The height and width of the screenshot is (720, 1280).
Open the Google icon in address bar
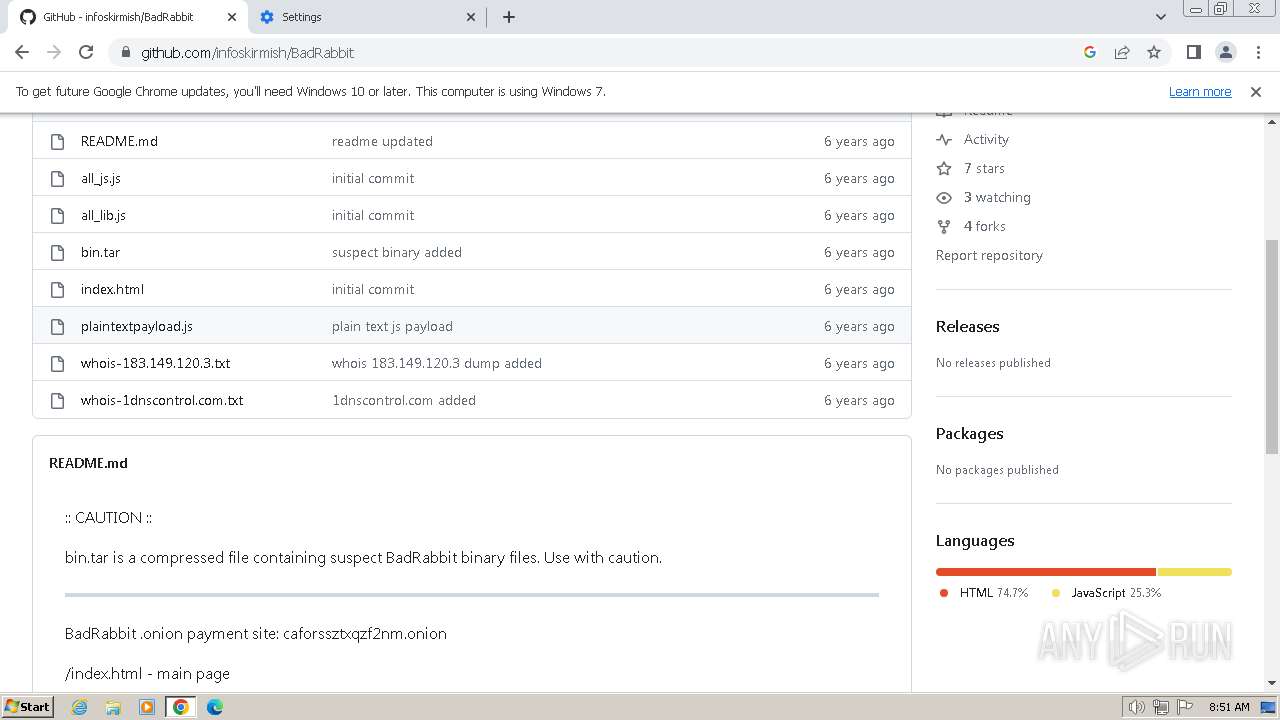point(1090,52)
